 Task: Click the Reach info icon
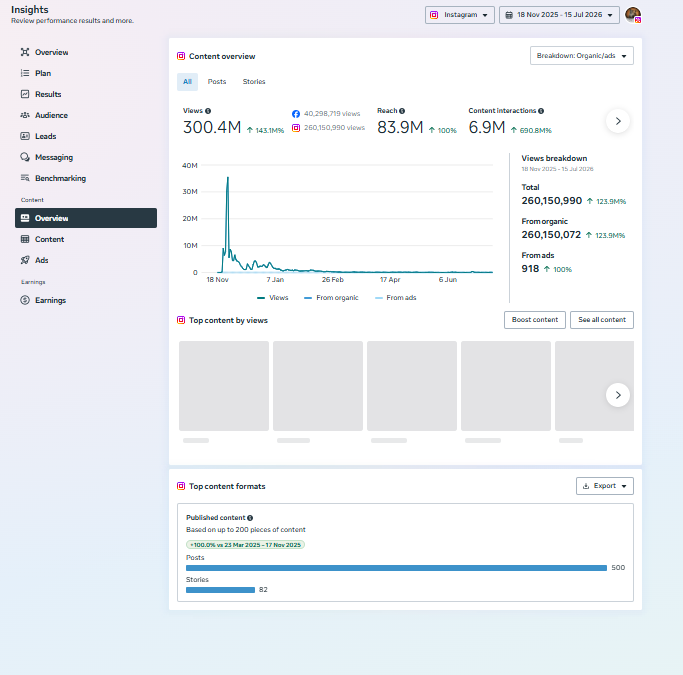point(402,111)
